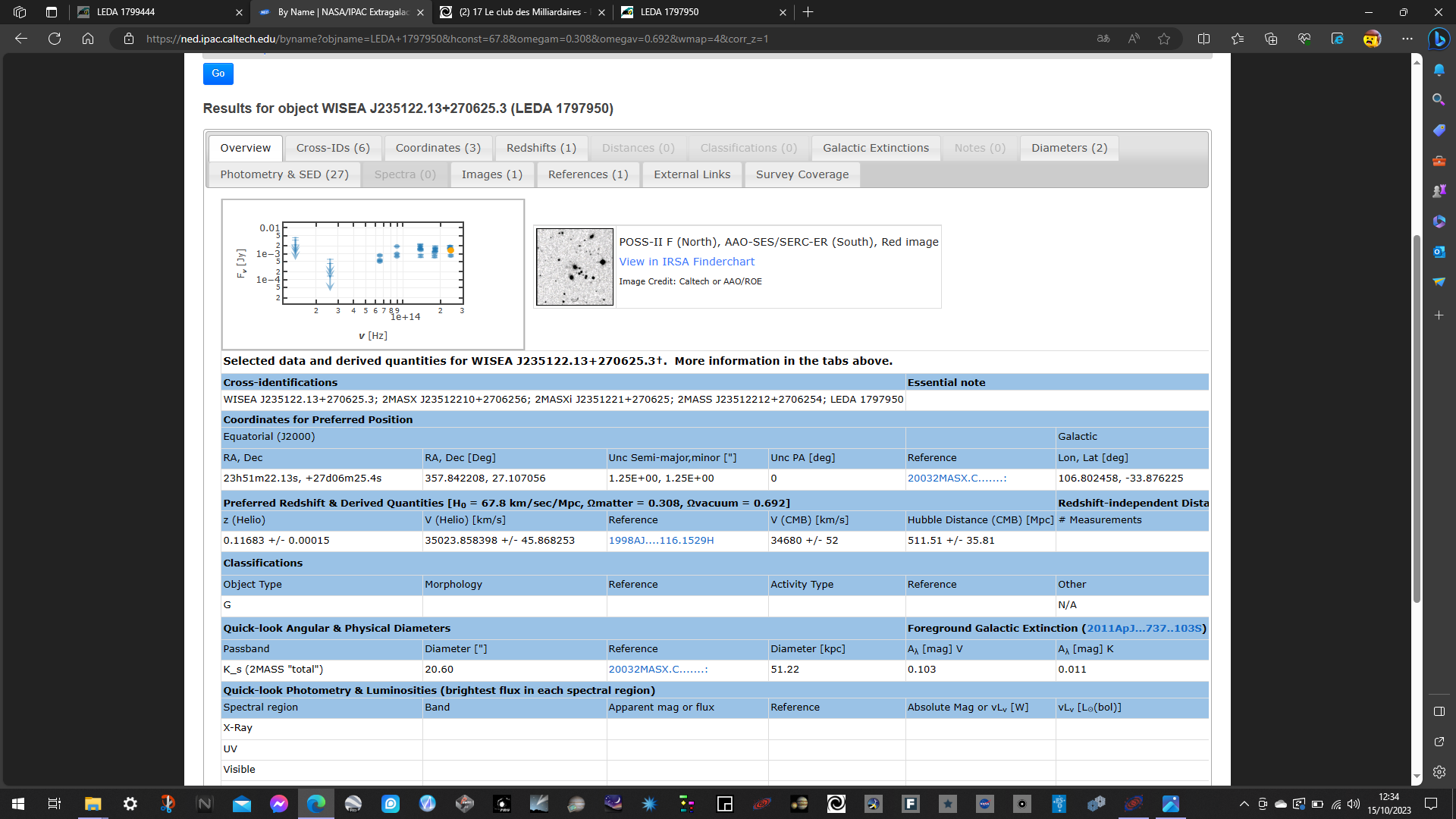Open the Edge profile avatar
1456x819 pixels.
(1372, 39)
